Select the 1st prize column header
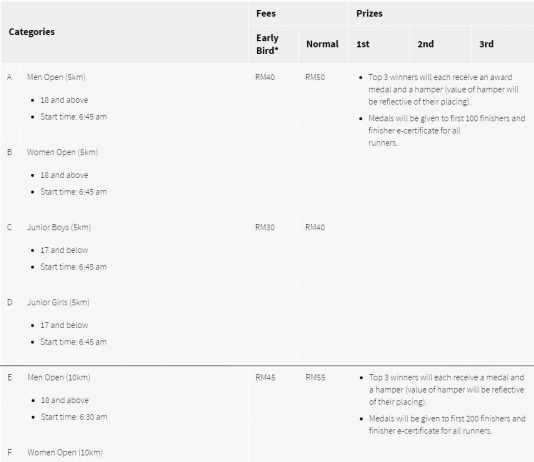Viewport: 534px width, 462px height. [x=363, y=44]
